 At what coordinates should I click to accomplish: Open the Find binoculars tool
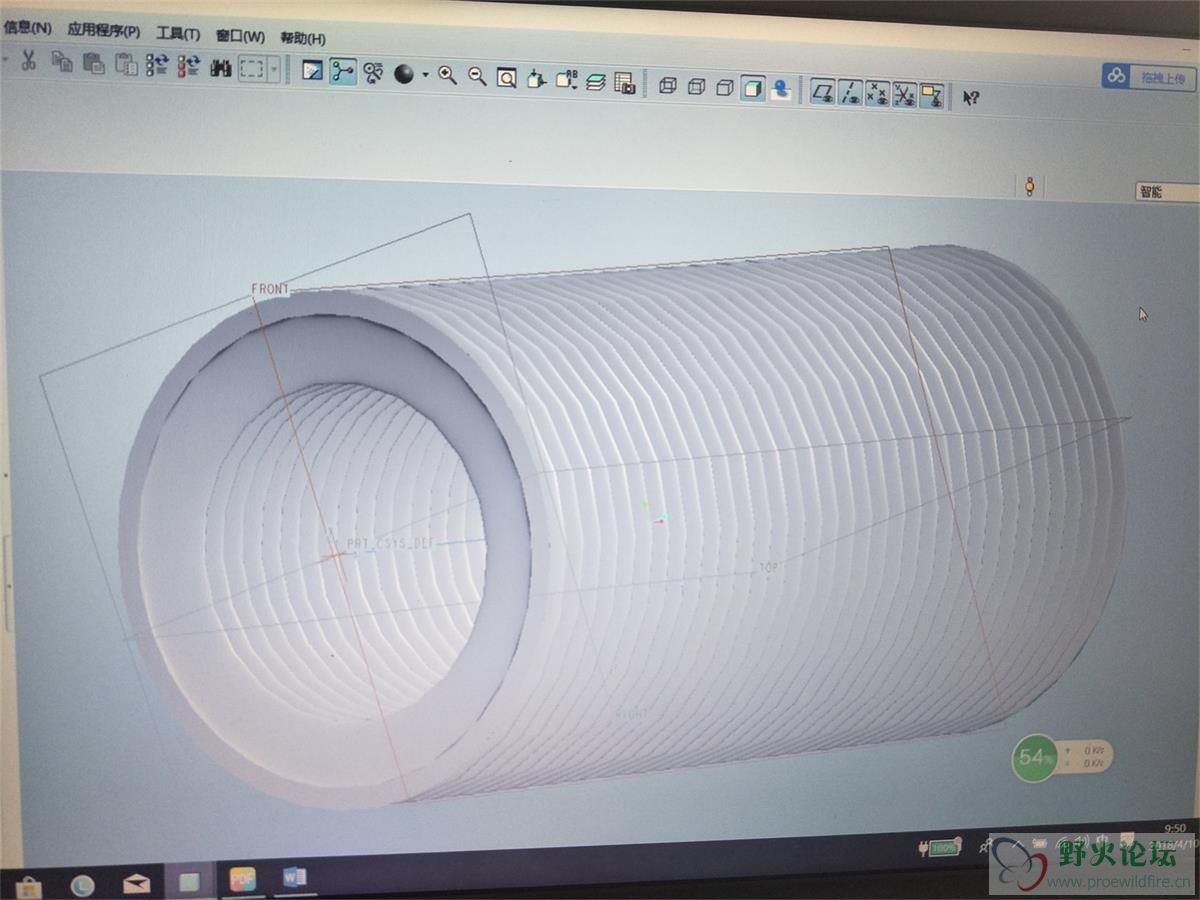[221, 67]
